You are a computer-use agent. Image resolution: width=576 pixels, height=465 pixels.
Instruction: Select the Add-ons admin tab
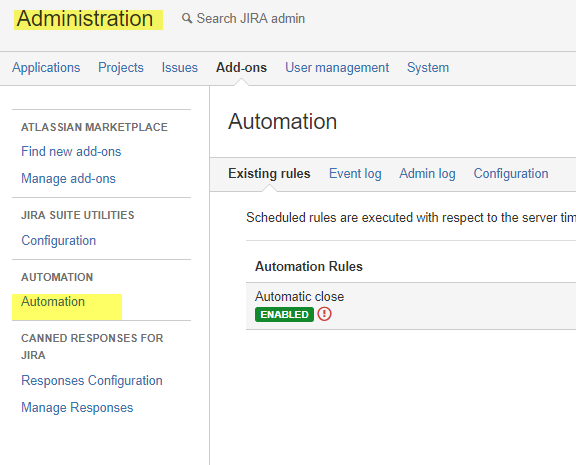pyautogui.click(x=241, y=68)
